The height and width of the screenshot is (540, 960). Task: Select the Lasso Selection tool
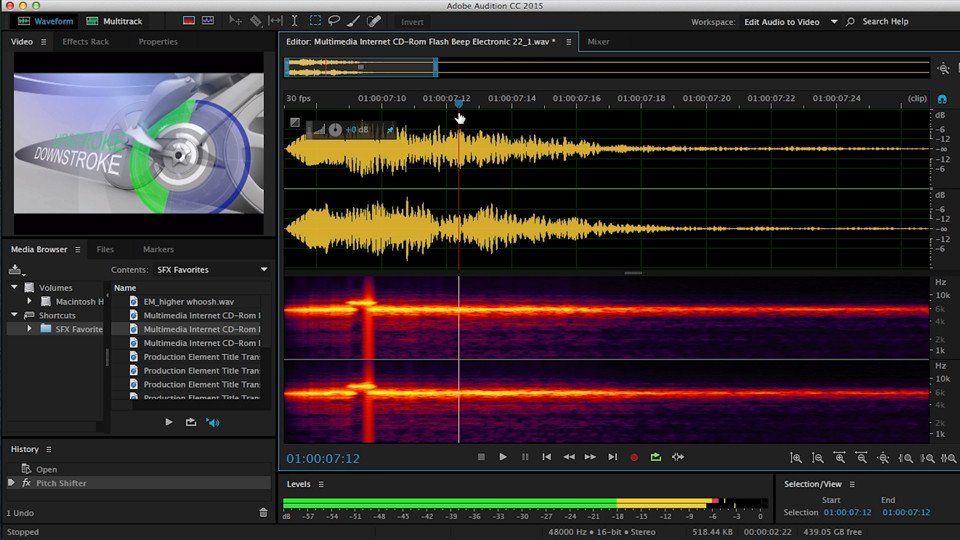click(334, 21)
